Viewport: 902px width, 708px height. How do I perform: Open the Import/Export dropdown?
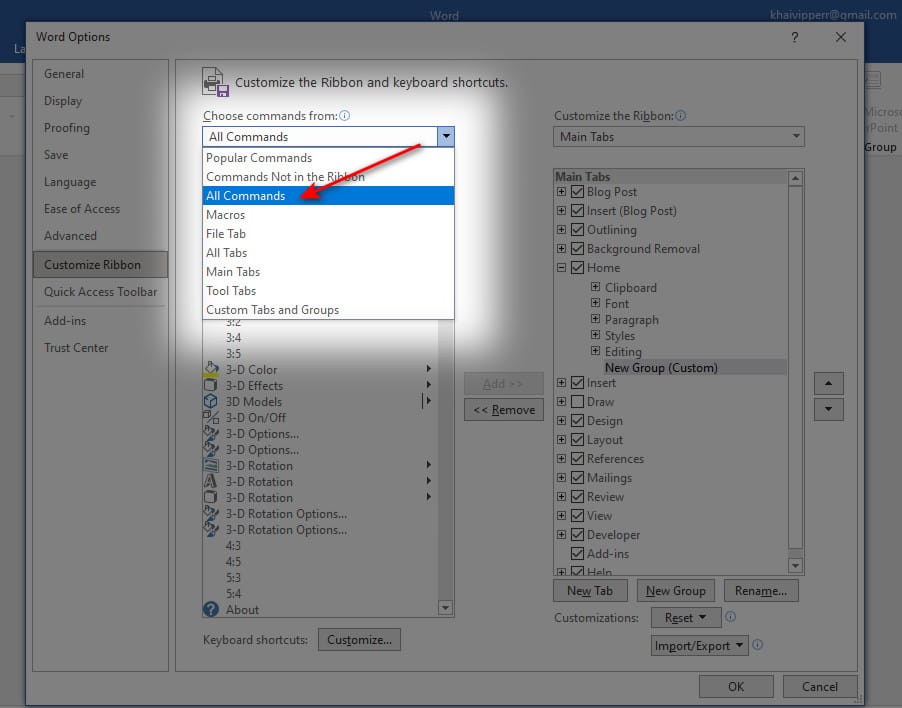point(699,646)
